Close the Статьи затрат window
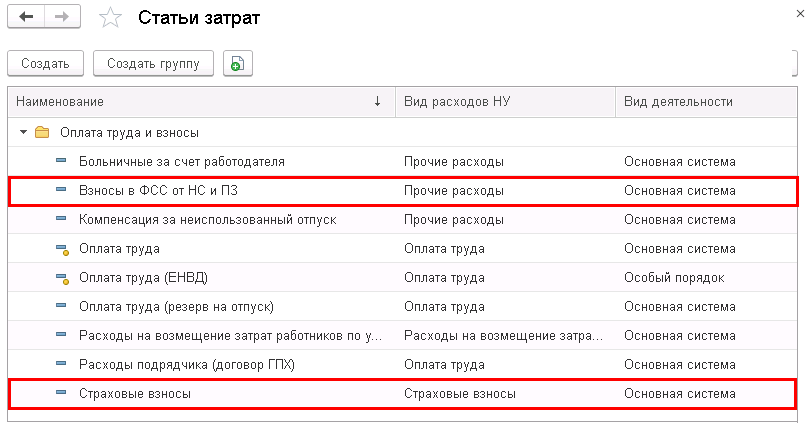 click(x=801, y=14)
